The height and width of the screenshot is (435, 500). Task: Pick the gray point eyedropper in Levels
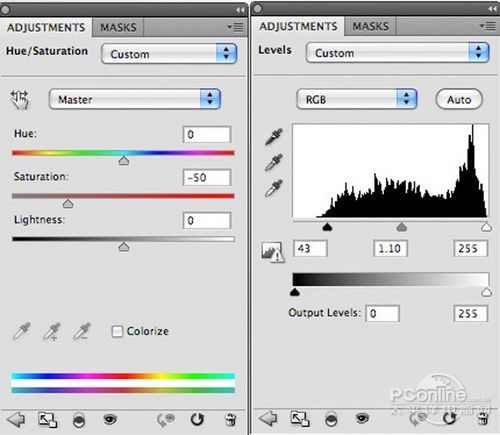tap(274, 162)
